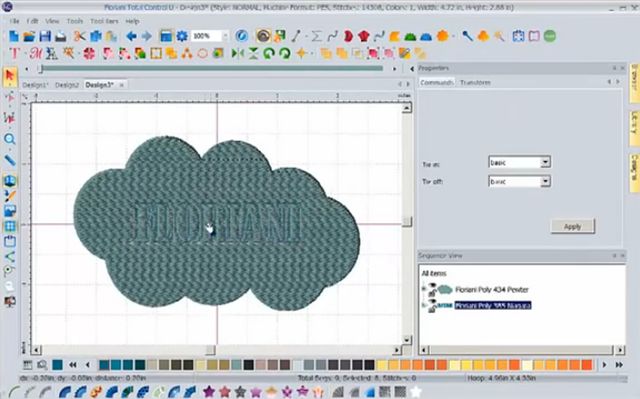This screenshot has height=399, width=640.
Task: Open a design with the folder icon
Action: pos(29,36)
